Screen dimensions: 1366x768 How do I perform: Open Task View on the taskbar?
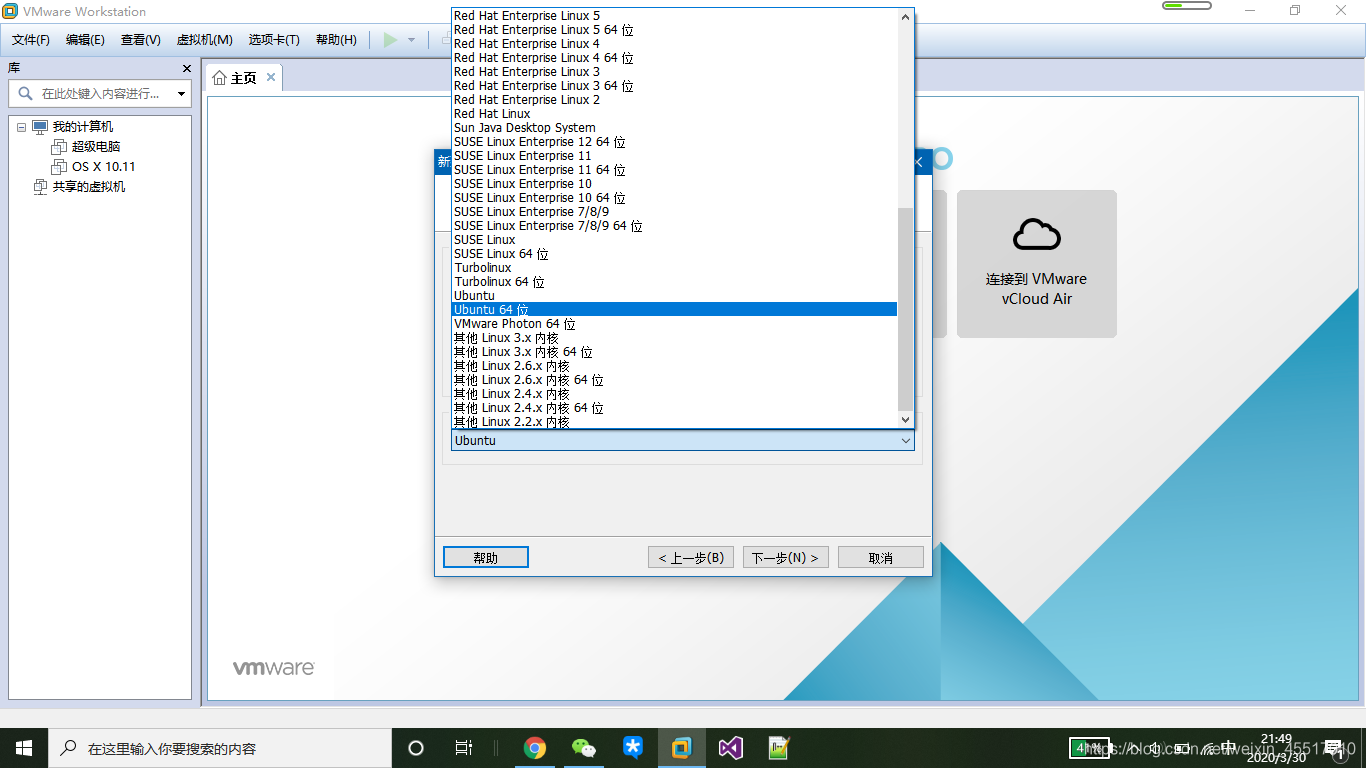tap(464, 748)
